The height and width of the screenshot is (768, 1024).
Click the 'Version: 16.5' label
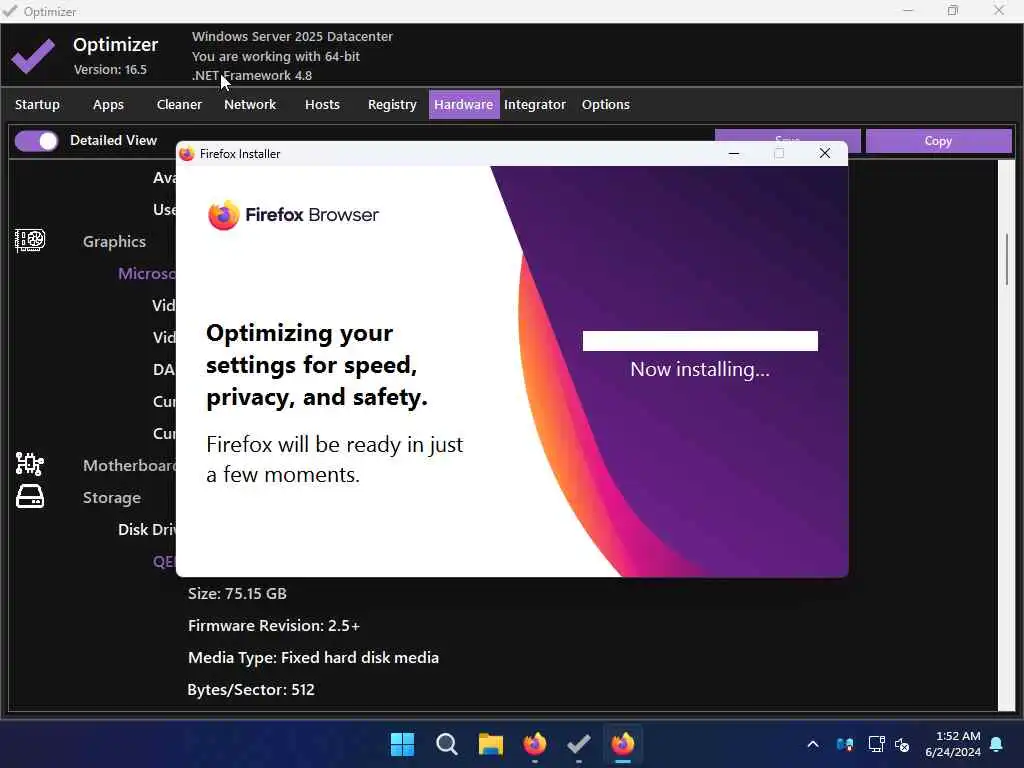[x=110, y=70]
